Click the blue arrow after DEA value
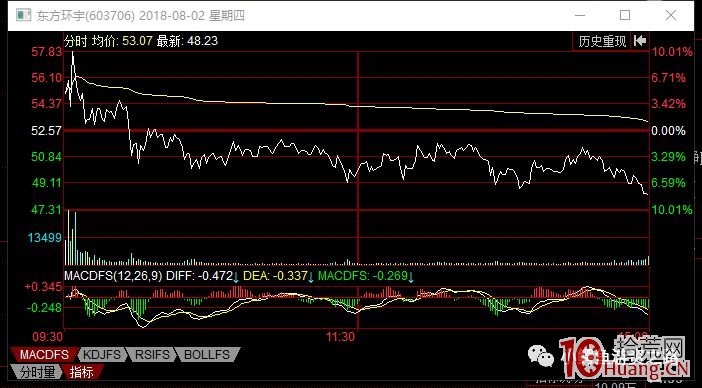This screenshot has width=702, height=388. coord(311,277)
